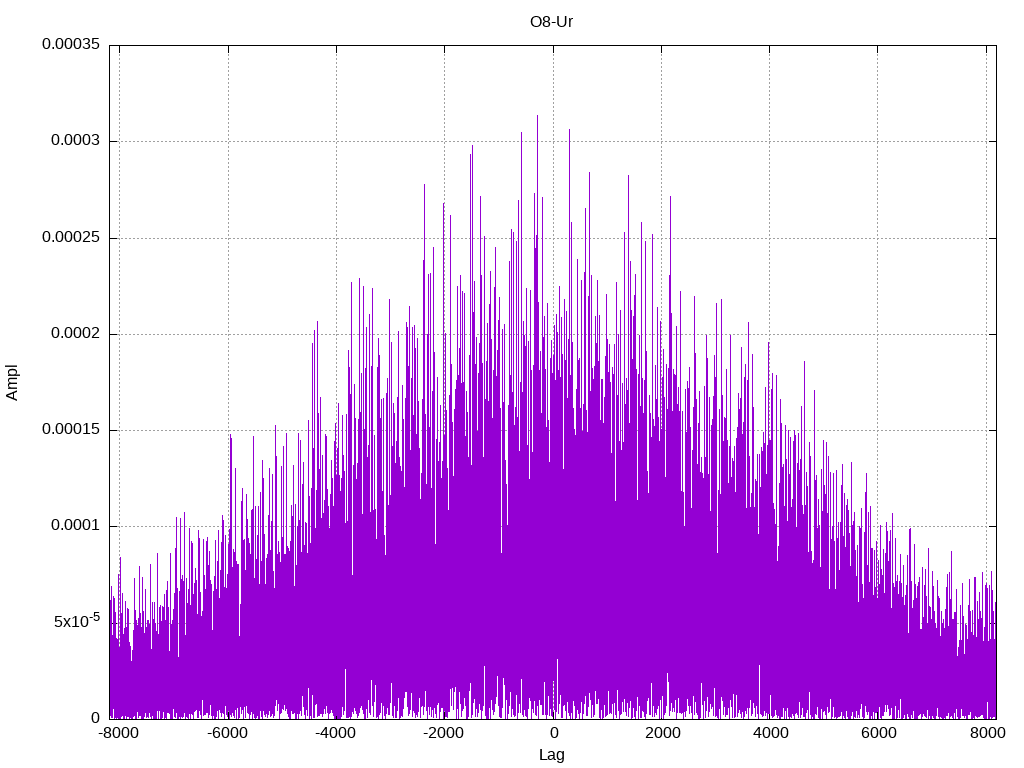Click the Ampl axis label
The image size is (1024, 768).
[x=12, y=383]
